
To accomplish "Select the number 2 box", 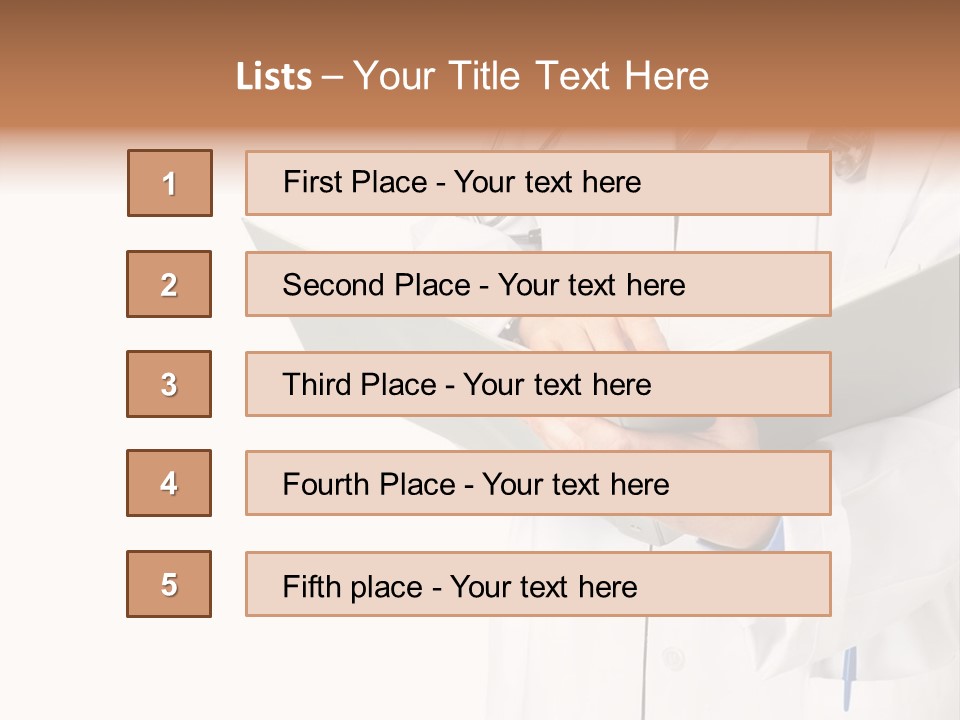I will (169, 284).
